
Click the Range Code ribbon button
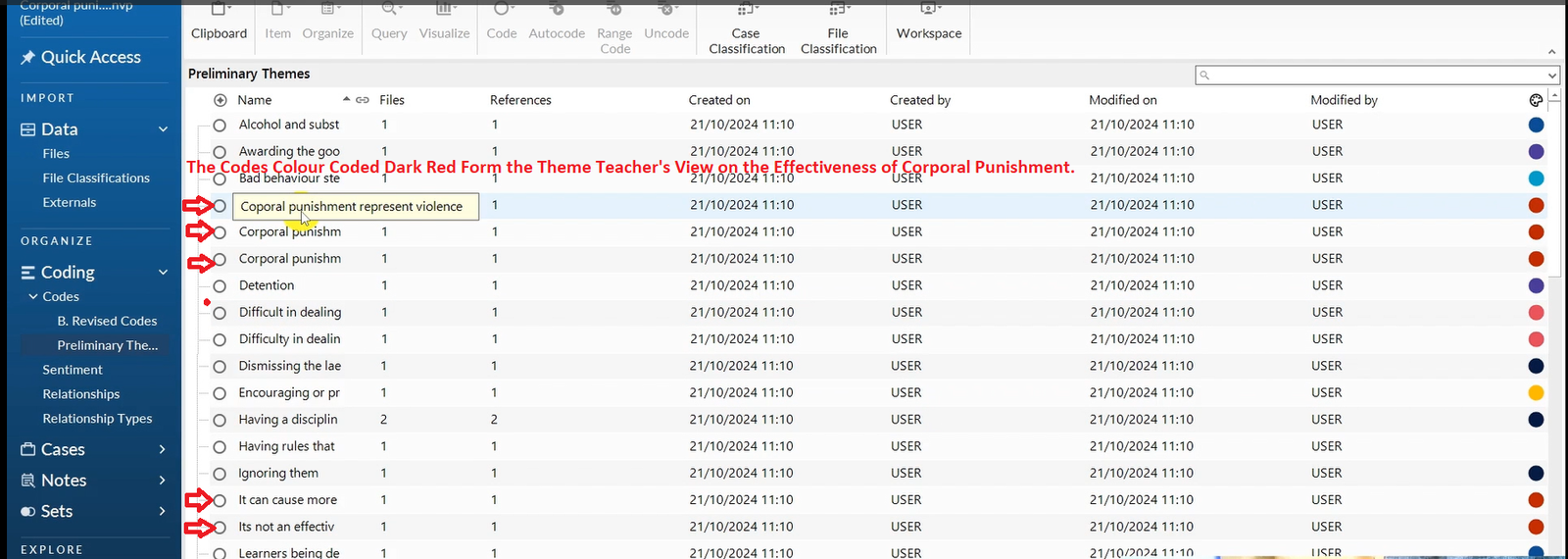tap(614, 29)
